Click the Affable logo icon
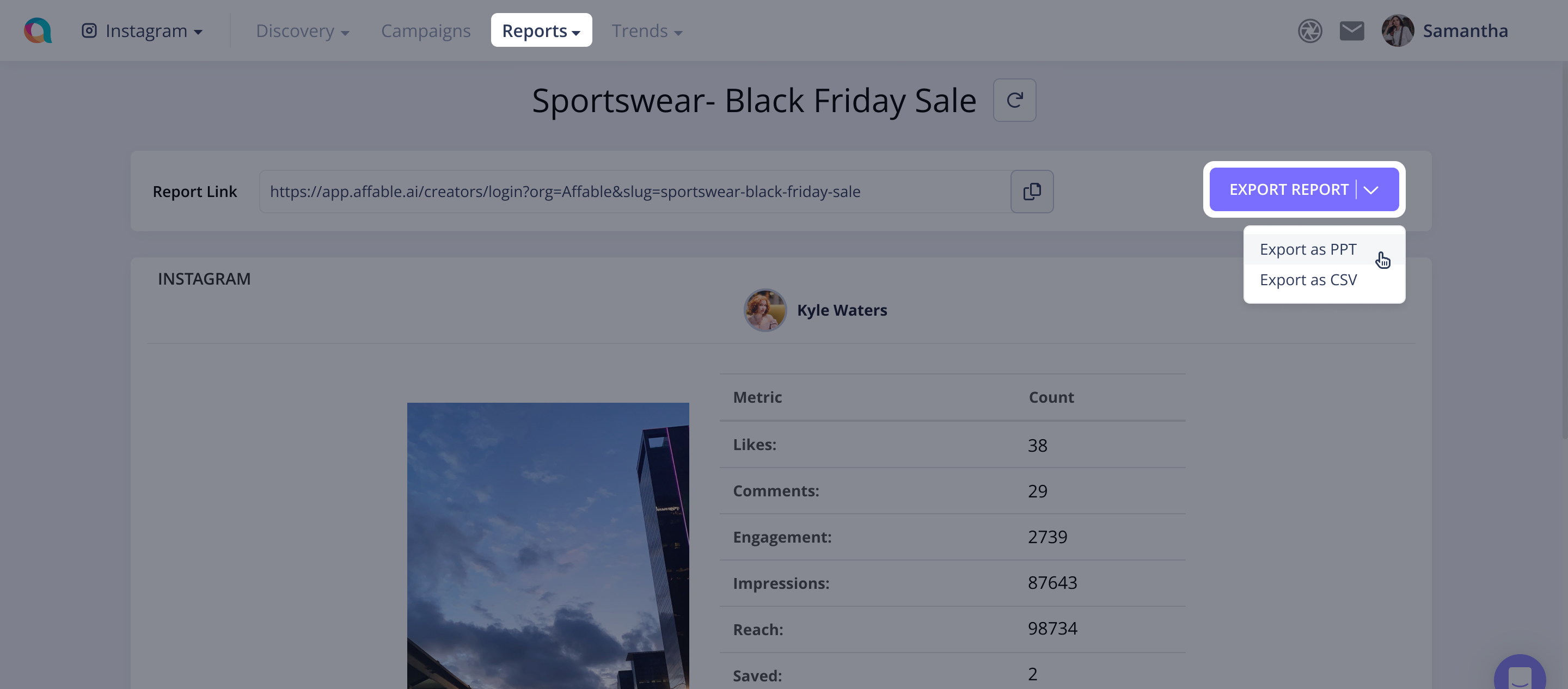This screenshot has height=689, width=1568. coord(38,30)
